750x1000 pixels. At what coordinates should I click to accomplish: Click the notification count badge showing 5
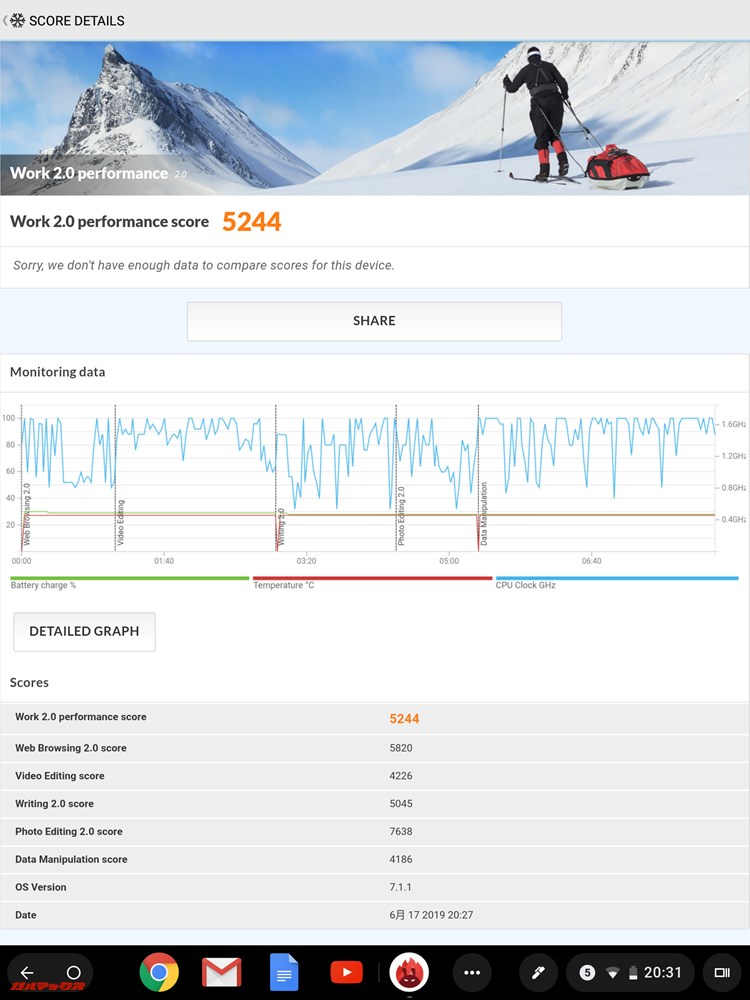[x=587, y=972]
